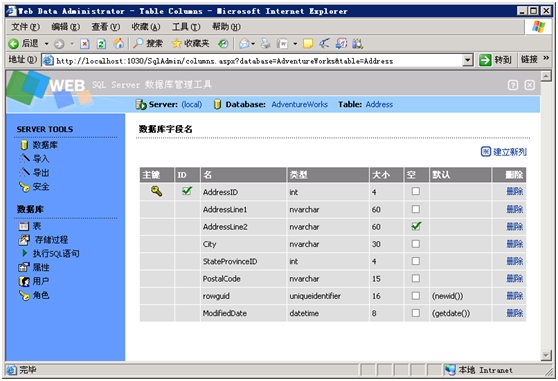Click the 用户 users icon
Viewport: 558px width, 381px height.
tap(24, 281)
